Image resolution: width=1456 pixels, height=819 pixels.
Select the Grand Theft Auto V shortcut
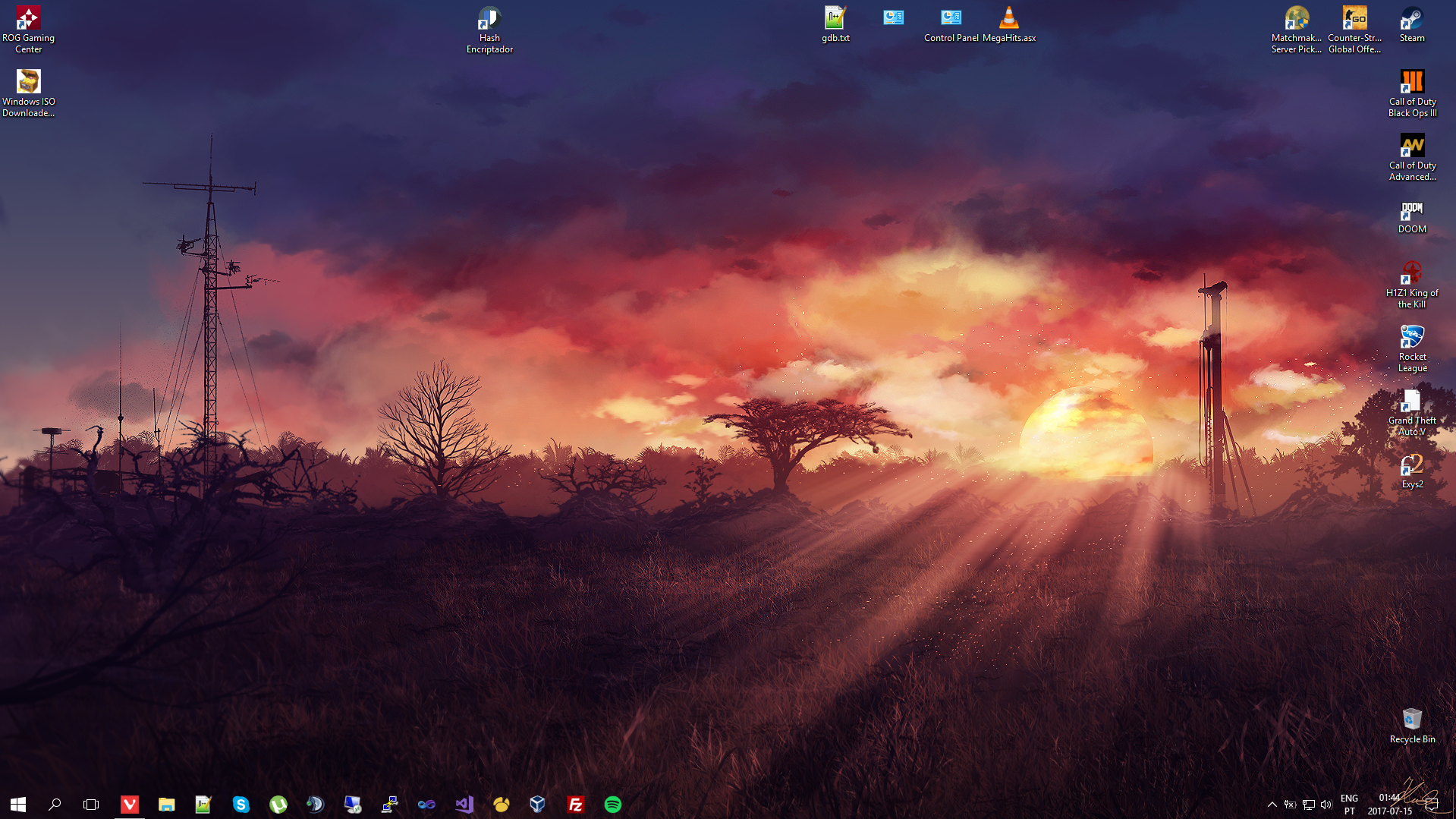tap(1412, 413)
